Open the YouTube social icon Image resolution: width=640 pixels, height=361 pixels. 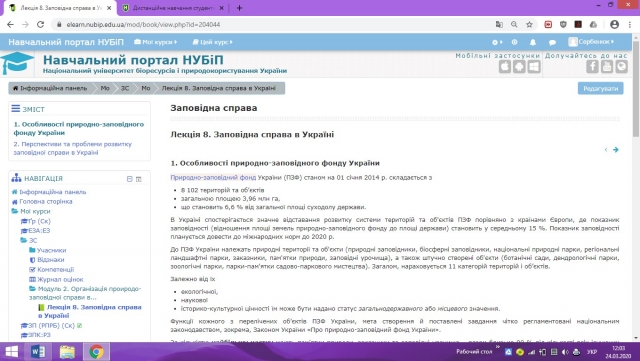point(607,67)
